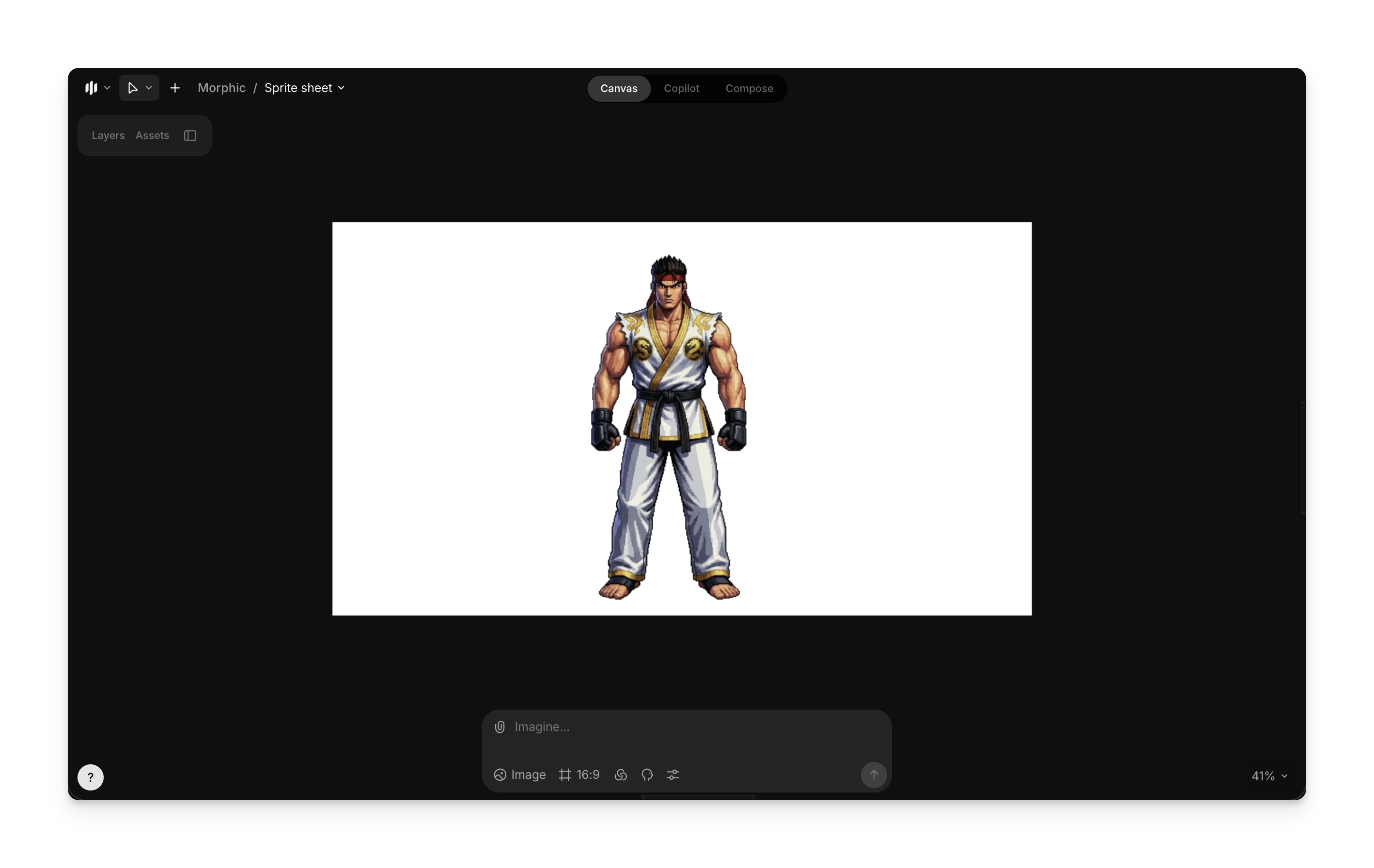Click the Morphic logo icon
Viewport: 1374px width, 868px height.
(91, 88)
